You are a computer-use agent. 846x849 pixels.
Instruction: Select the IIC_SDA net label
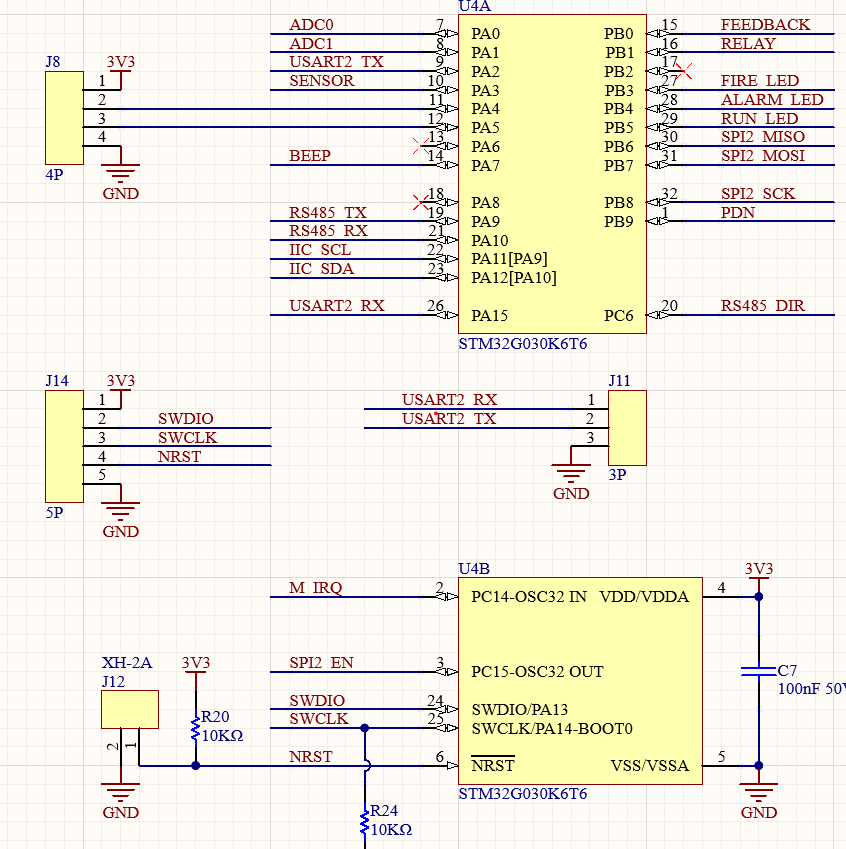[322, 269]
